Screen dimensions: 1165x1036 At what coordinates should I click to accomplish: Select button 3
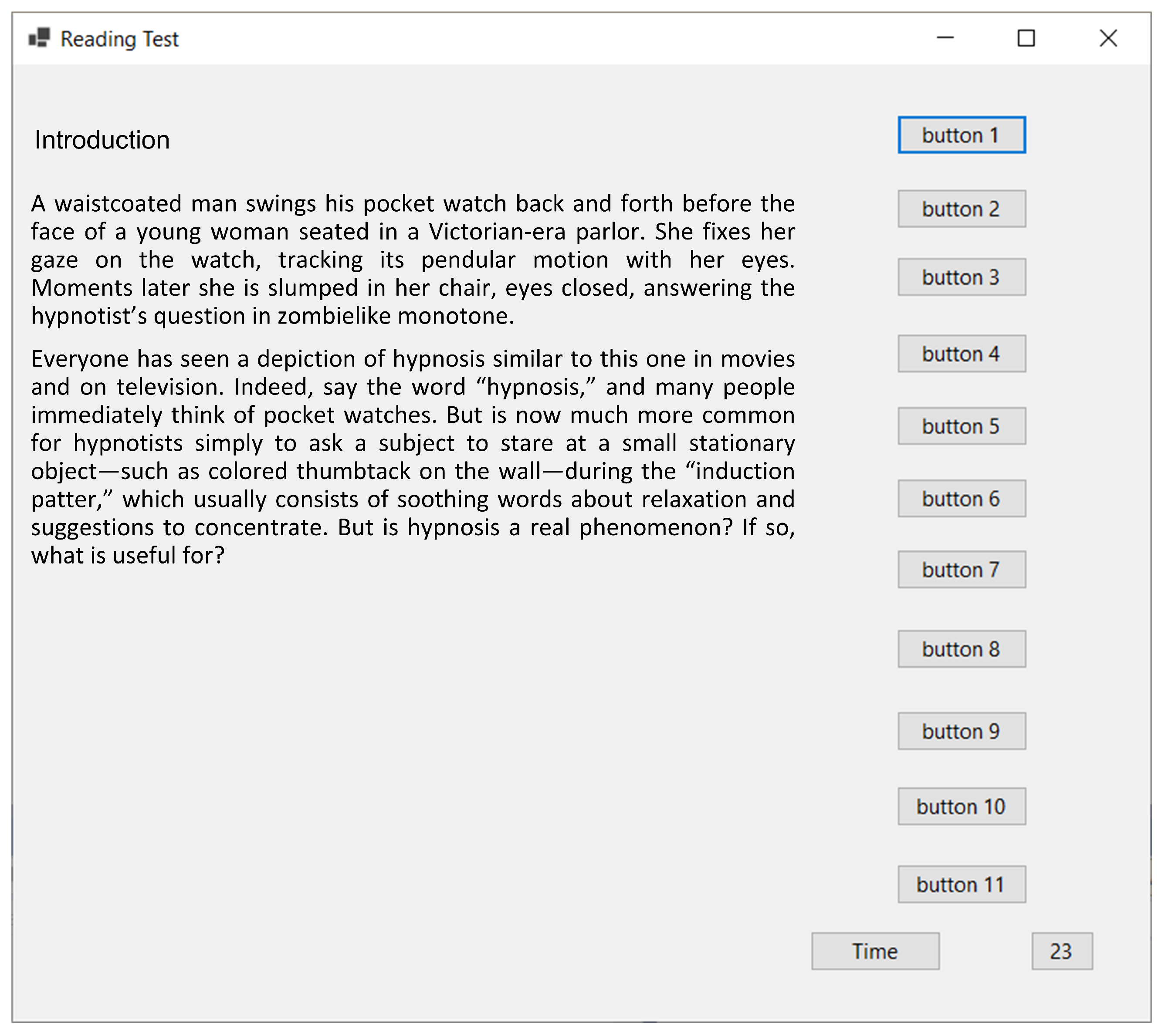(x=961, y=277)
